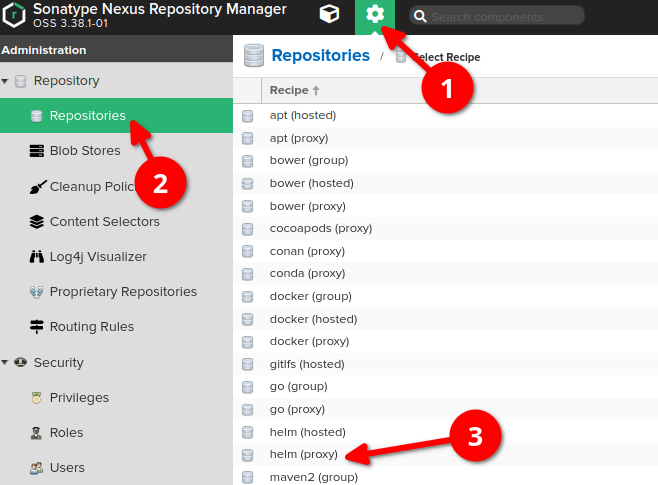Click the Privileges medal icon

pos(37,397)
